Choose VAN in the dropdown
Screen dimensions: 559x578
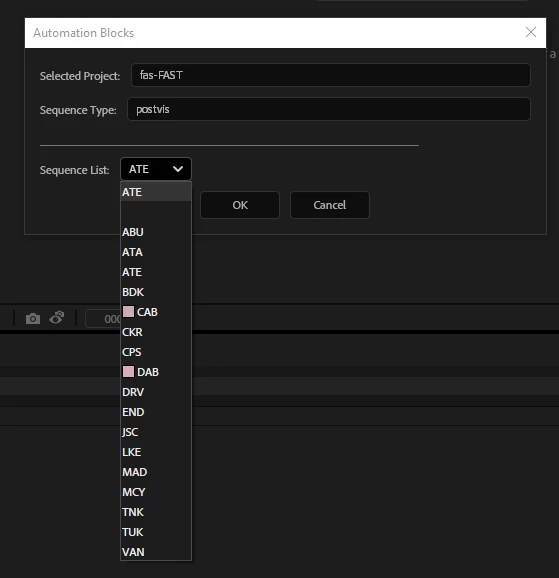(x=156, y=552)
